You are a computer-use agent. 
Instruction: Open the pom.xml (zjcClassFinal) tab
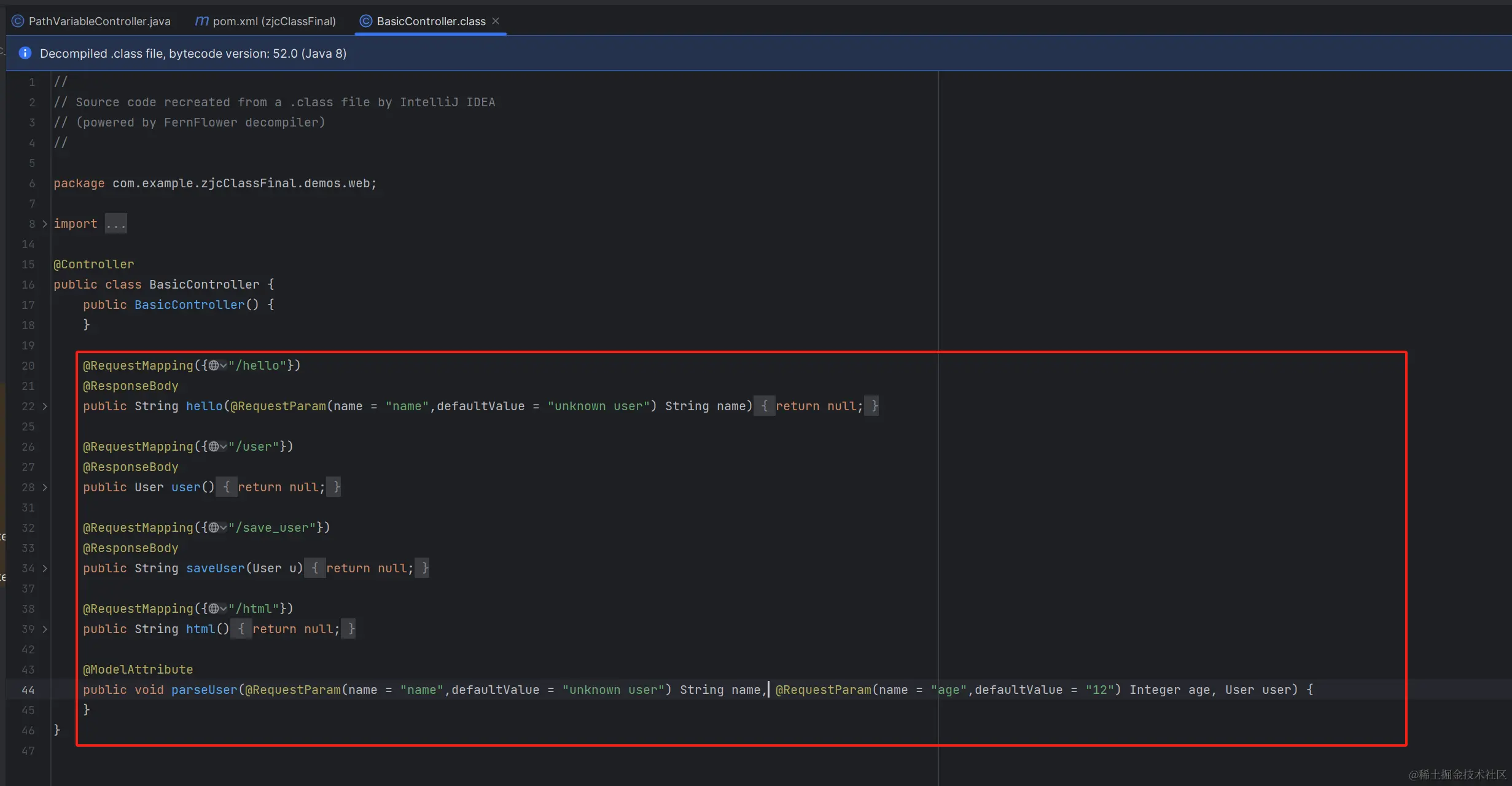(274, 21)
